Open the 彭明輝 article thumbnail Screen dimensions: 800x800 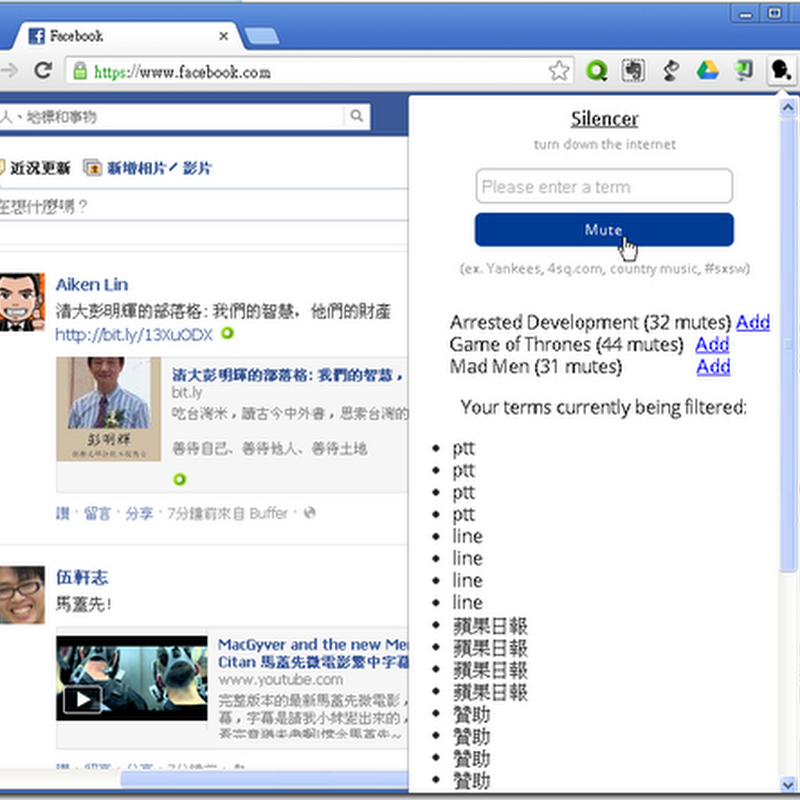(109, 409)
